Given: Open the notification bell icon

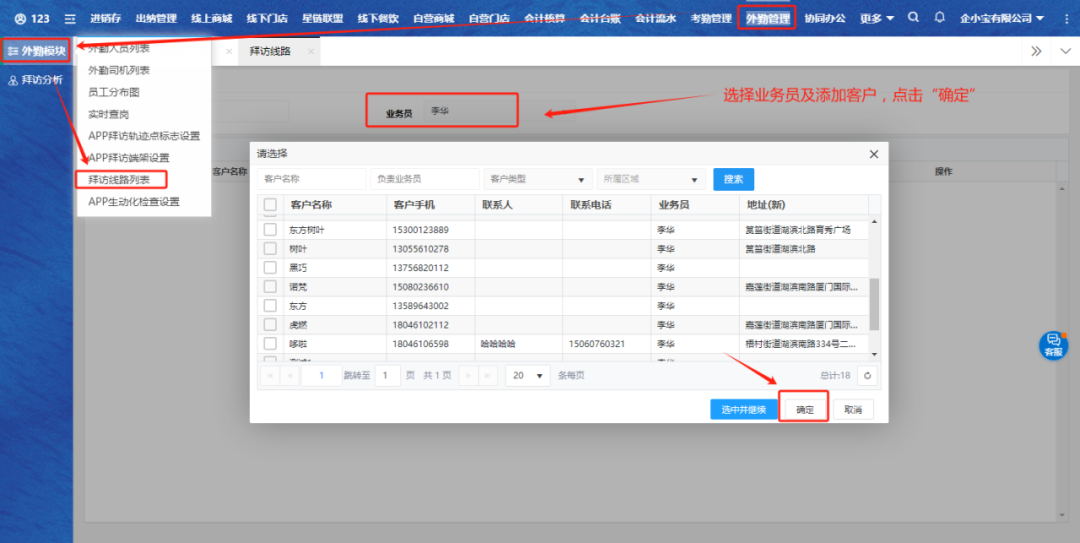Looking at the screenshot, I should coord(939,18).
